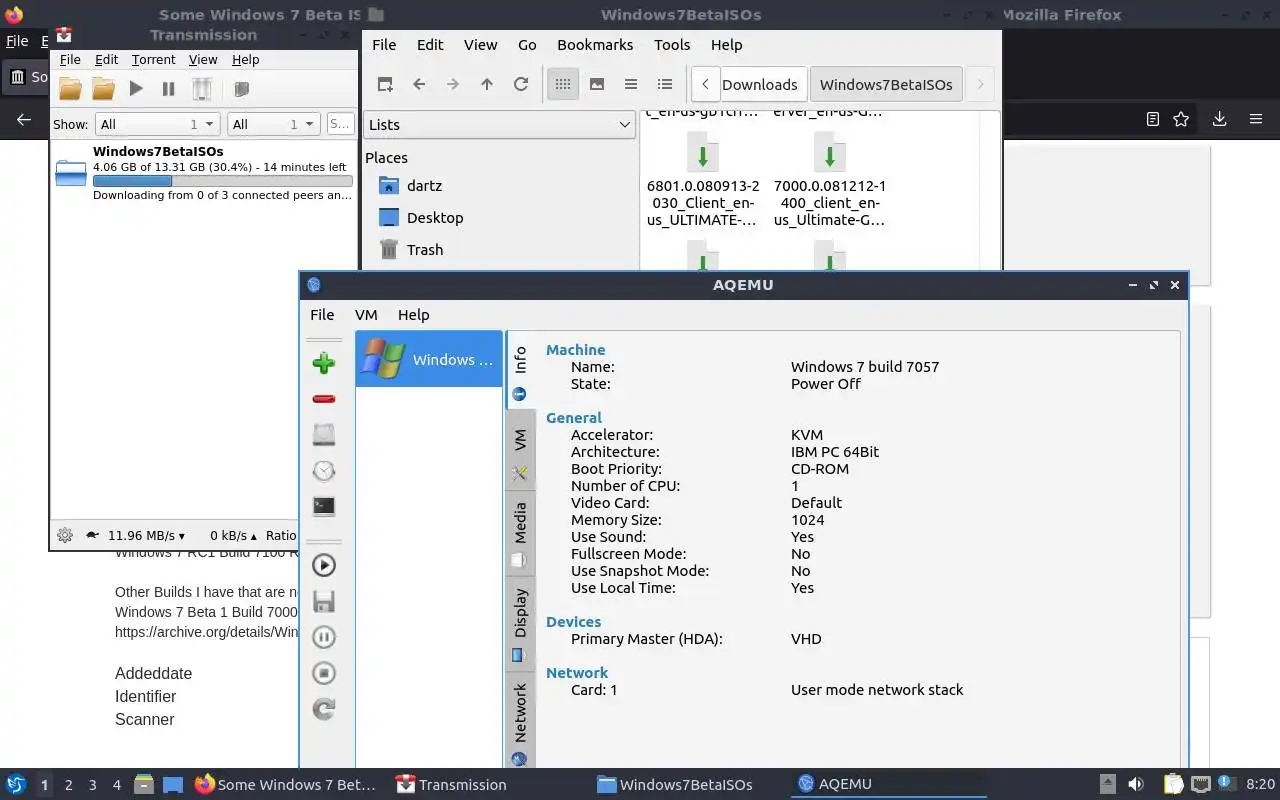The width and height of the screenshot is (1280, 800).
Task: Click the hard disk icon in AQEMU sidebar
Action: click(323, 434)
